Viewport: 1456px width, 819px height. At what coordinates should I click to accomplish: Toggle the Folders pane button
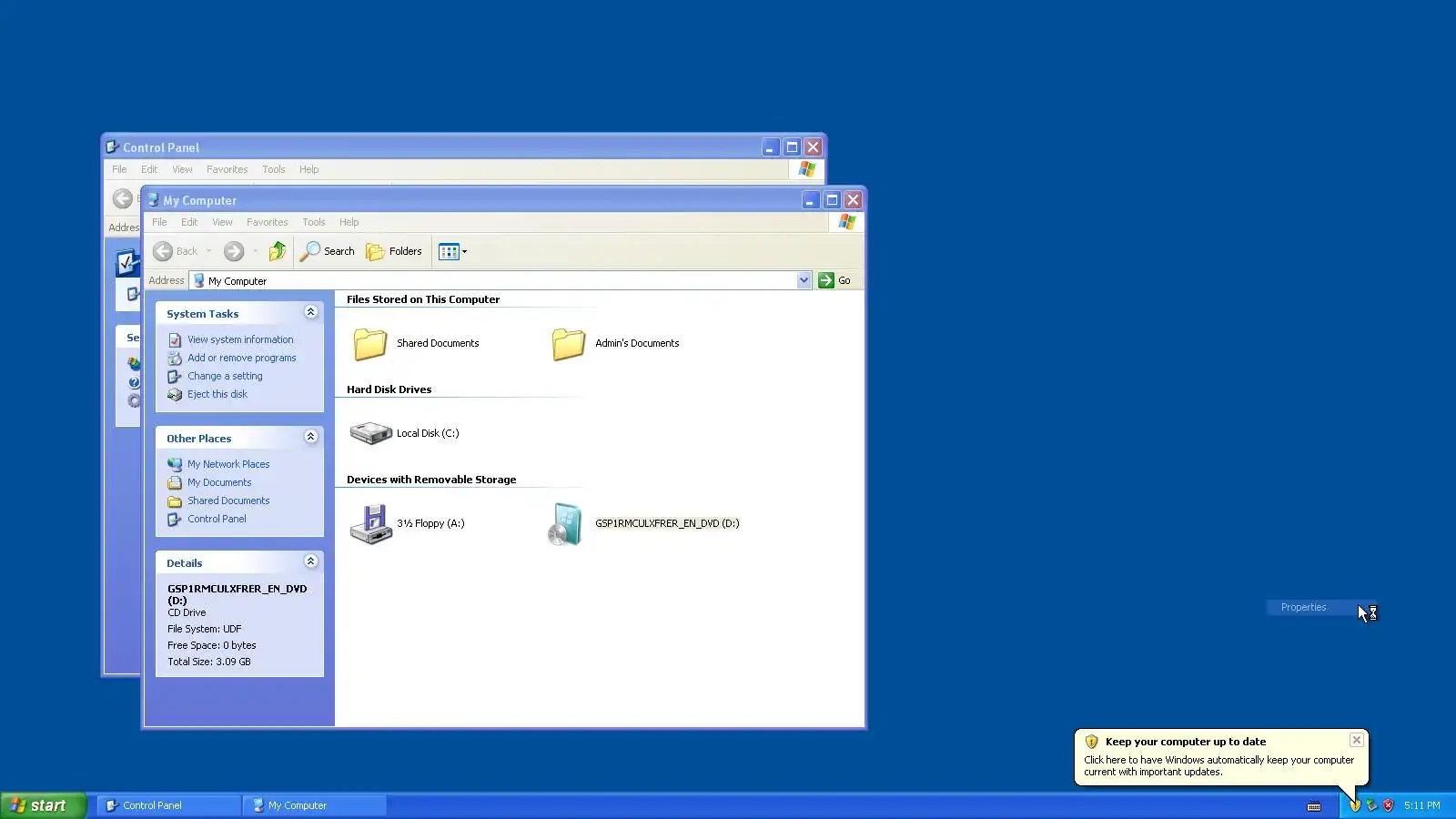click(394, 251)
